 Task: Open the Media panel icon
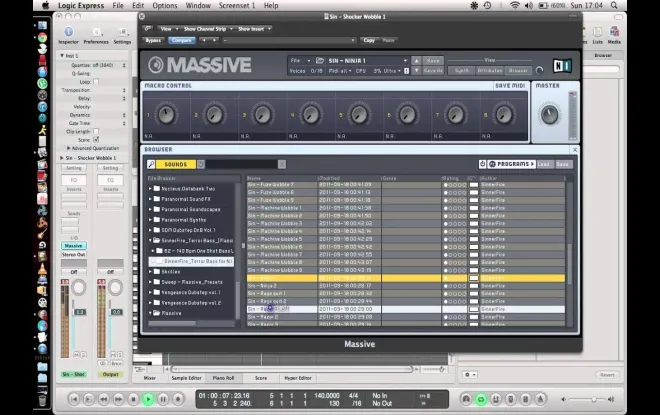point(614,32)
